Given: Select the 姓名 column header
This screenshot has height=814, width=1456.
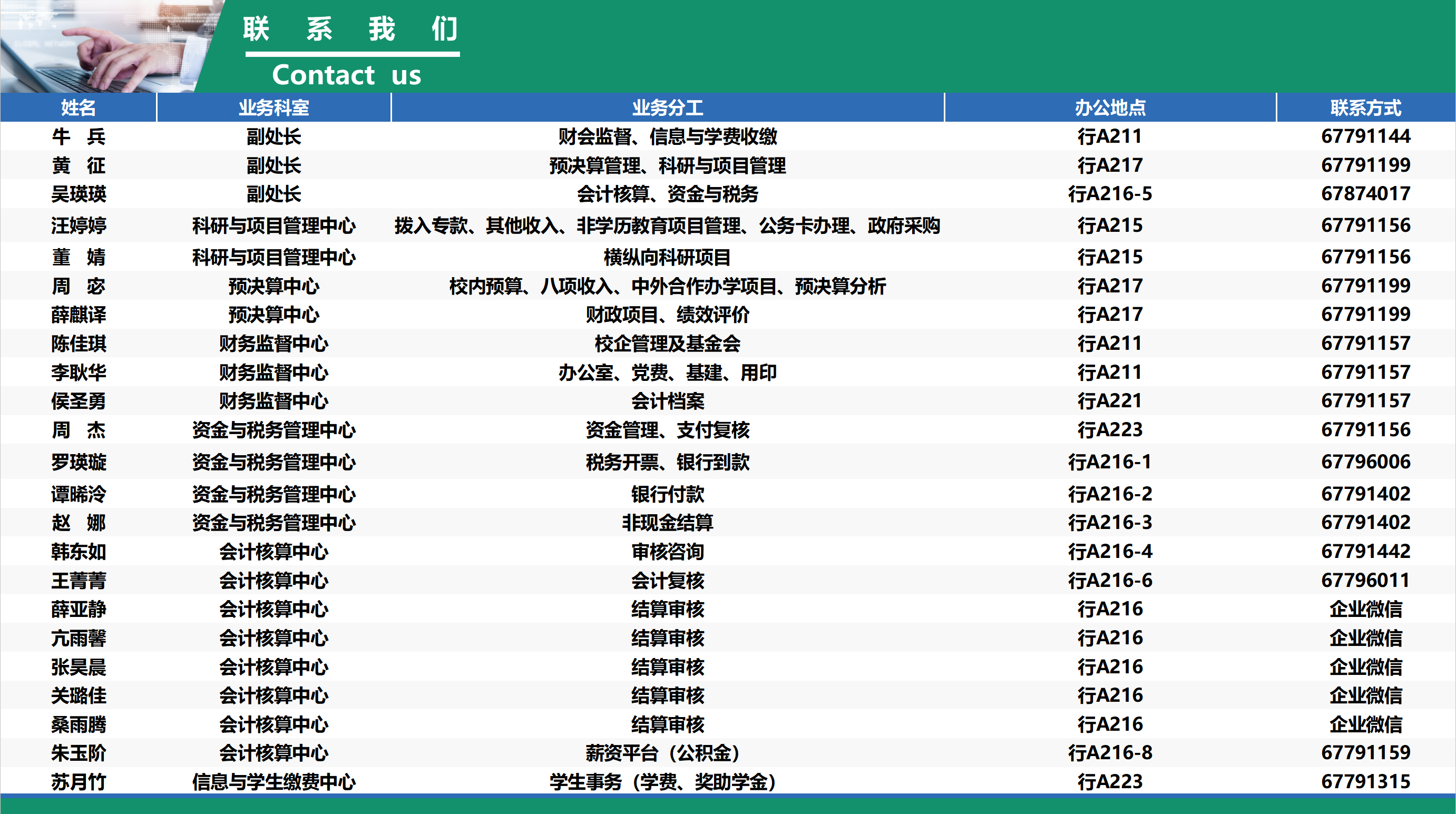Looking at the screenshot, I should [78, 107].
